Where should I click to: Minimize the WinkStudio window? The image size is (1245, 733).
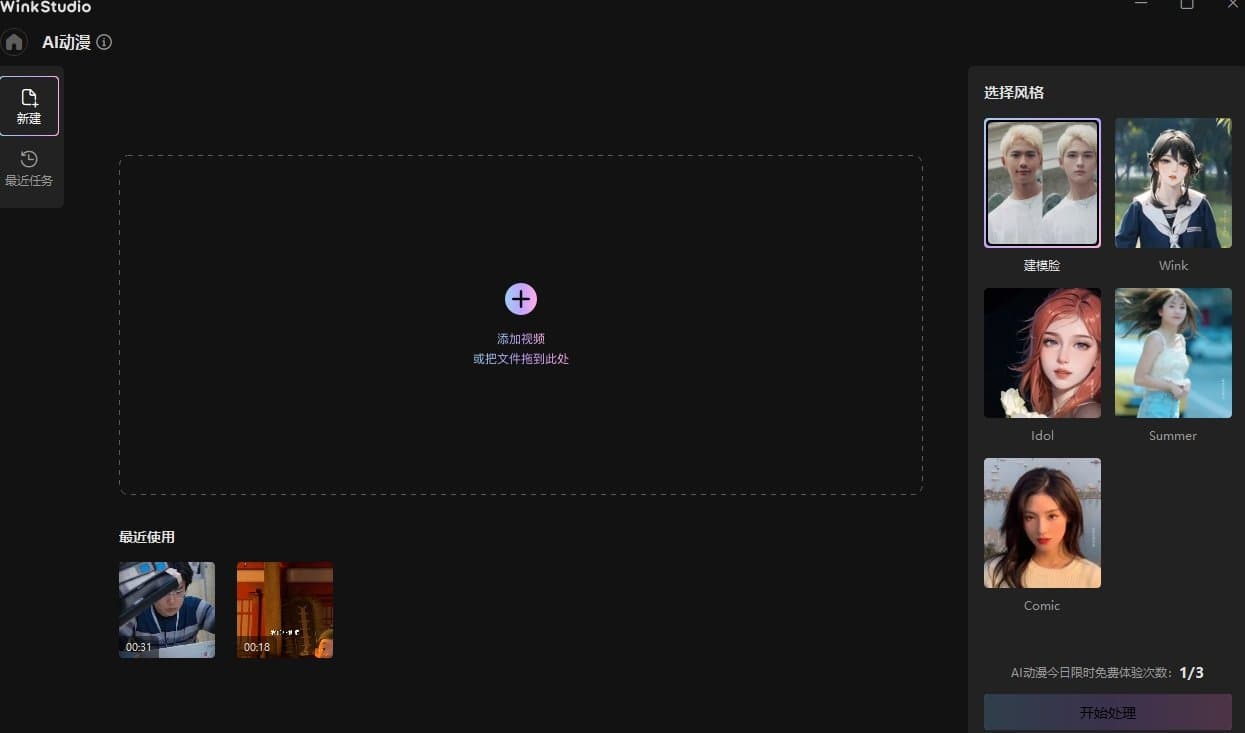click(x=1141, y=5)
